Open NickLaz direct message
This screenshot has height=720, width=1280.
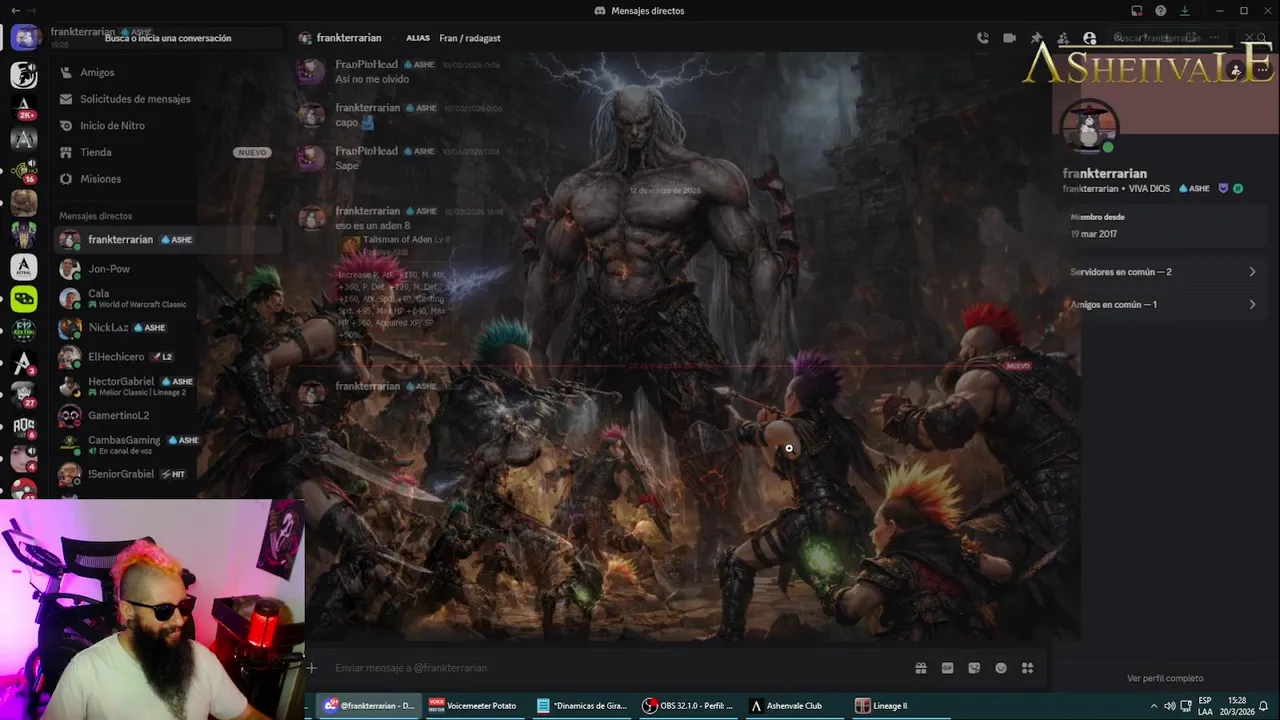pyautogui.click(x=168, y=327)
